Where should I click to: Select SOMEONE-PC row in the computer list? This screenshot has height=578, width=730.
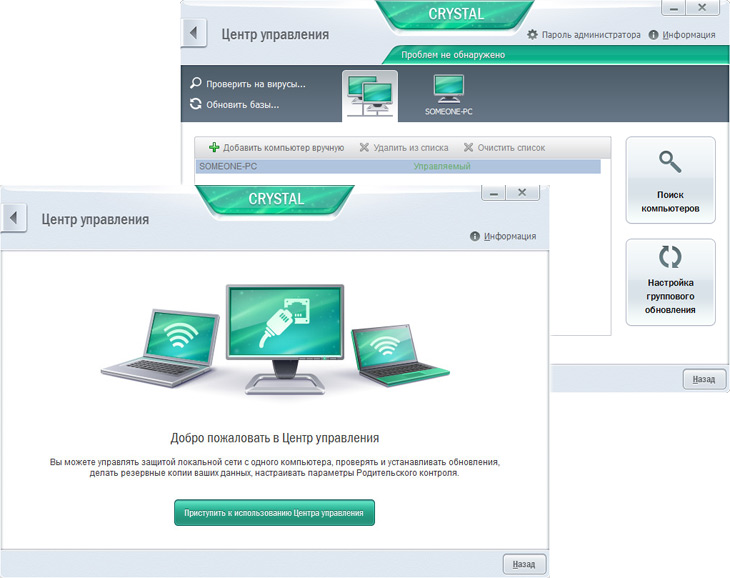tap(398, 167)
